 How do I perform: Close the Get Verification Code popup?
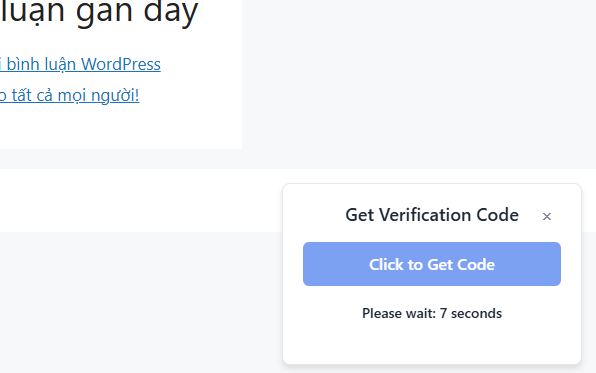[547, 216]
